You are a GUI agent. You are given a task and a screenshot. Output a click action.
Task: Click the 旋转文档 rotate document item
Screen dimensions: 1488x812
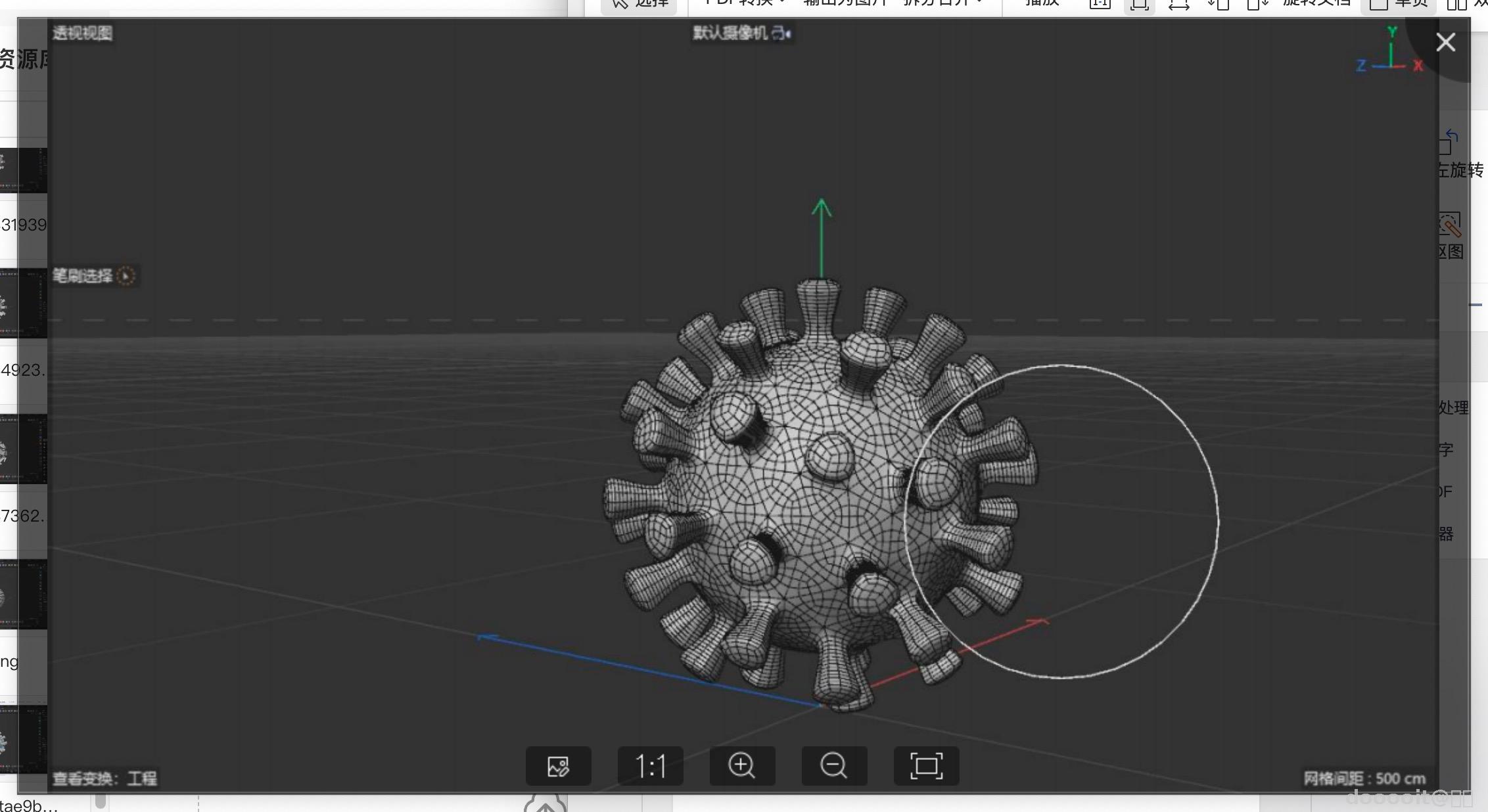[x=1316, y=3]
